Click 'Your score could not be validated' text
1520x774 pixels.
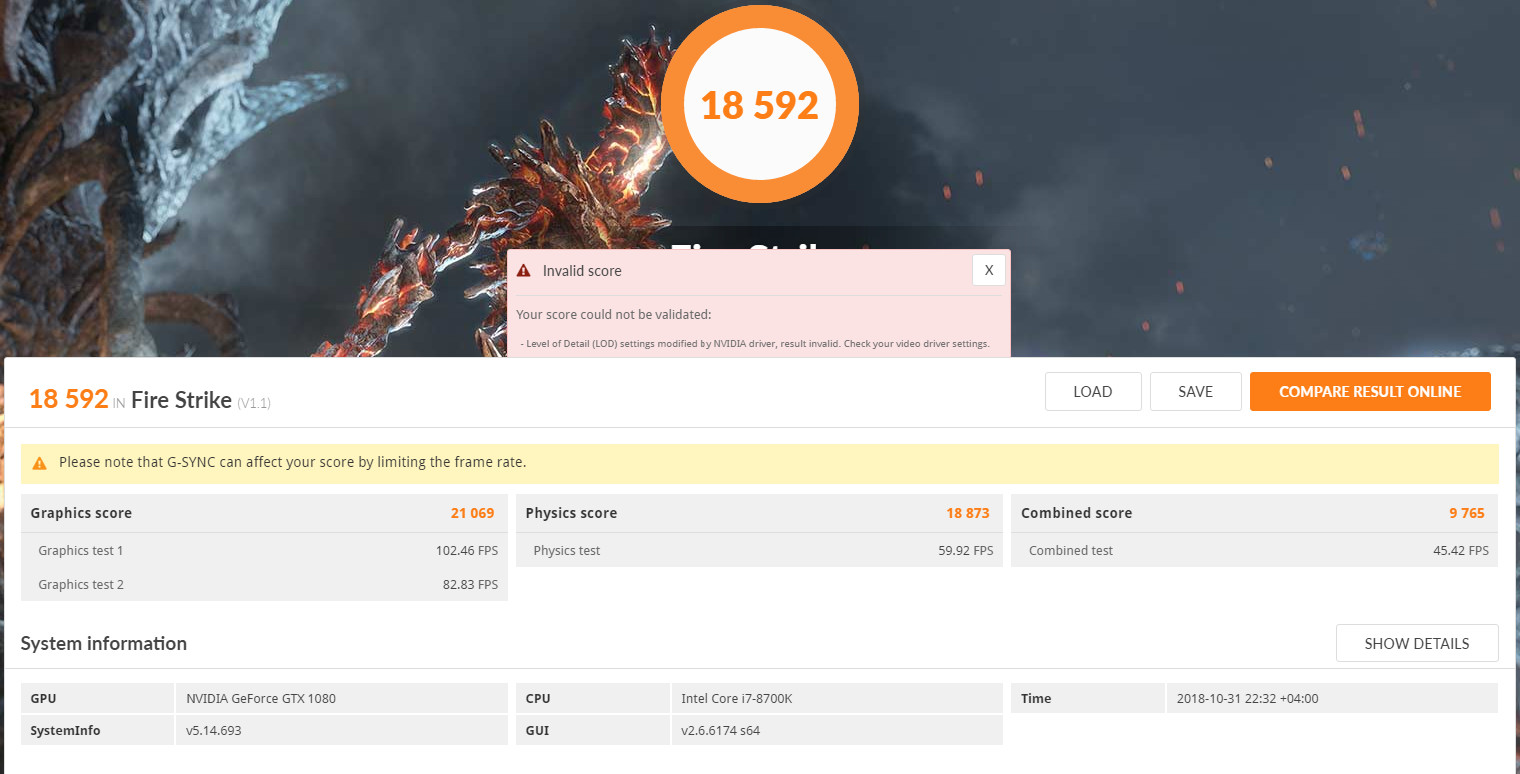tap(614, 315)
